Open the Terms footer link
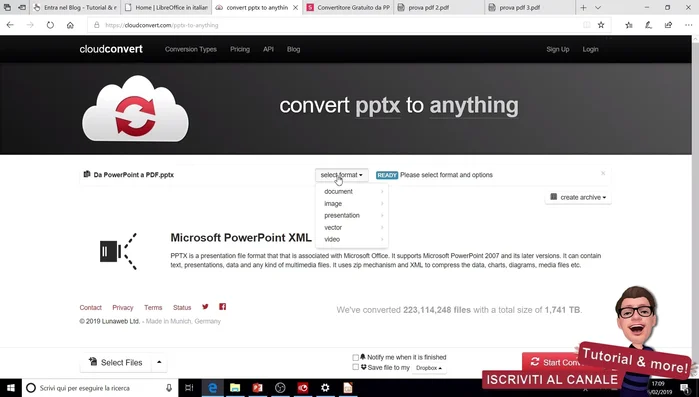The image size is (699, 397). click(153, 307)
